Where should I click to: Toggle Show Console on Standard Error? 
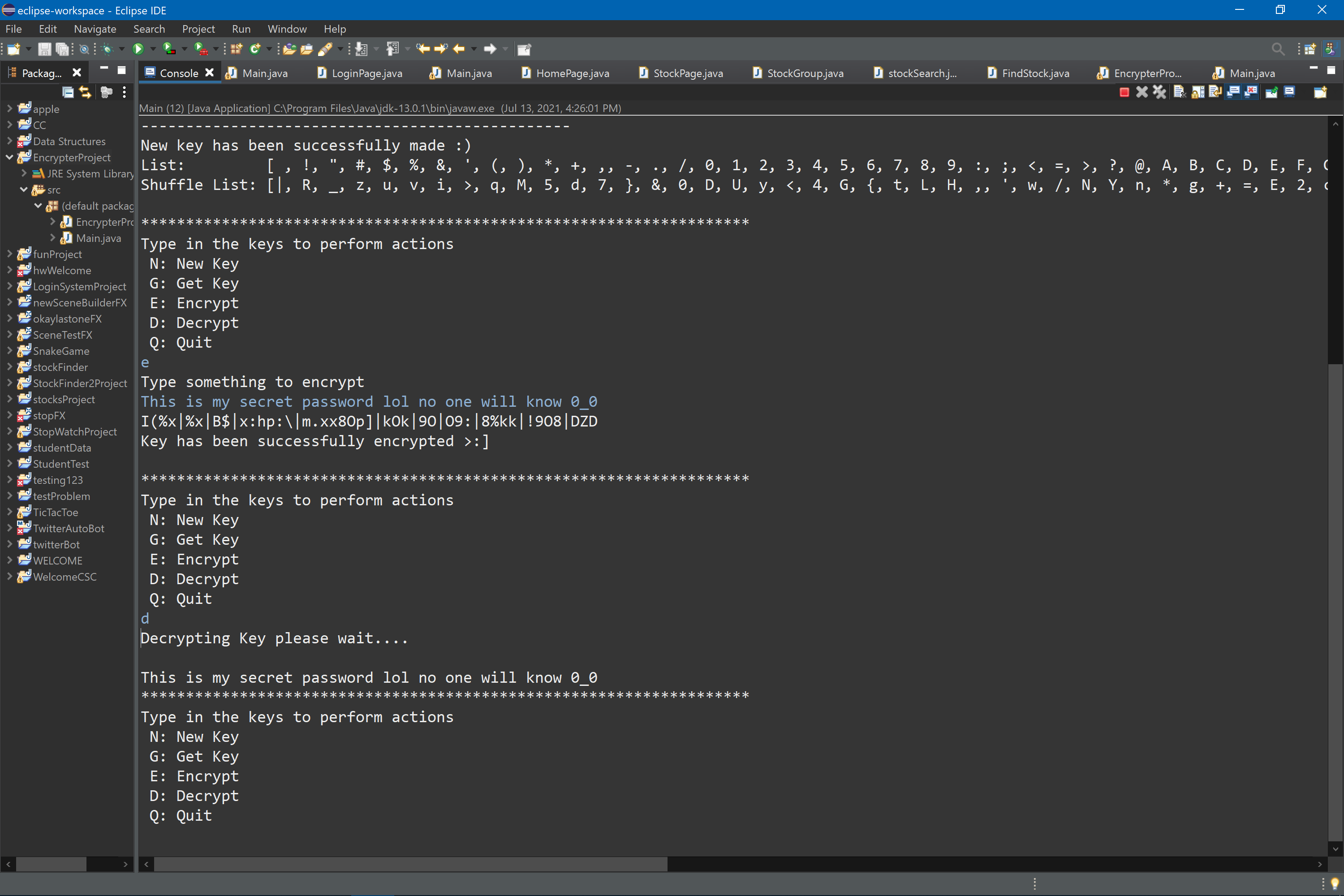(x=1252, y=92)
